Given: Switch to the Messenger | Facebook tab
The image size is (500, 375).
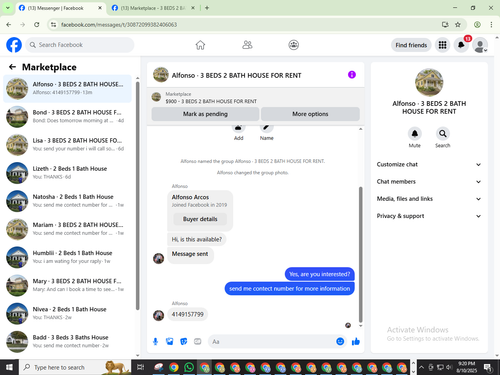Looking at the screenshot, I should 61,8.
